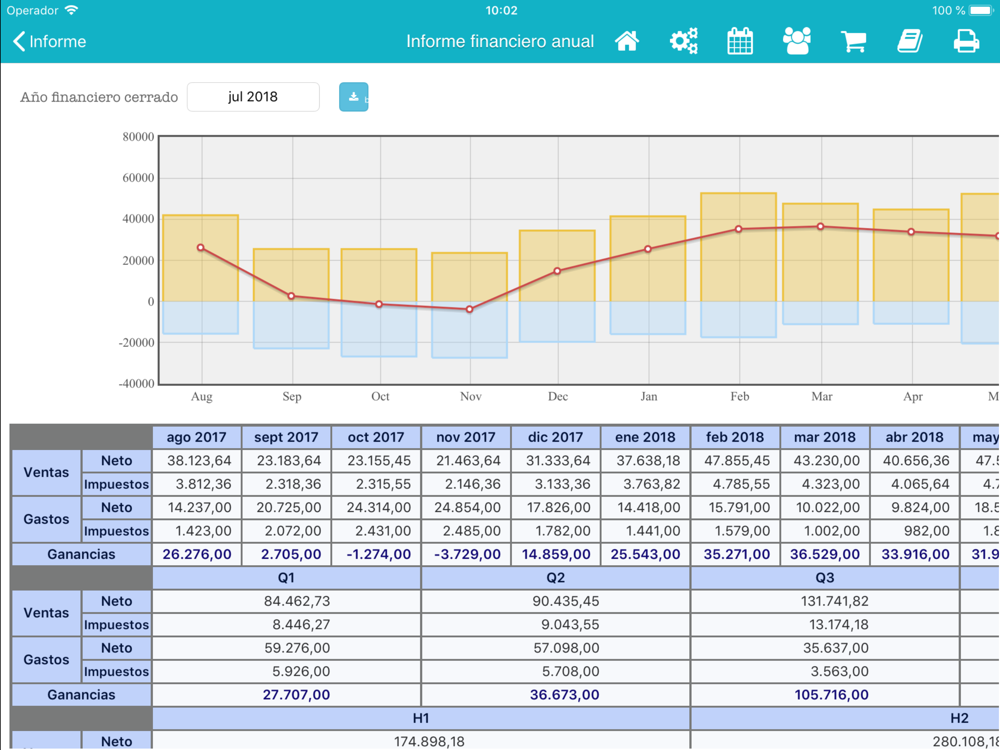The image size is (1000, 750).
Task: Click the Q2 quarter header
Action: (x=556, y=578)
